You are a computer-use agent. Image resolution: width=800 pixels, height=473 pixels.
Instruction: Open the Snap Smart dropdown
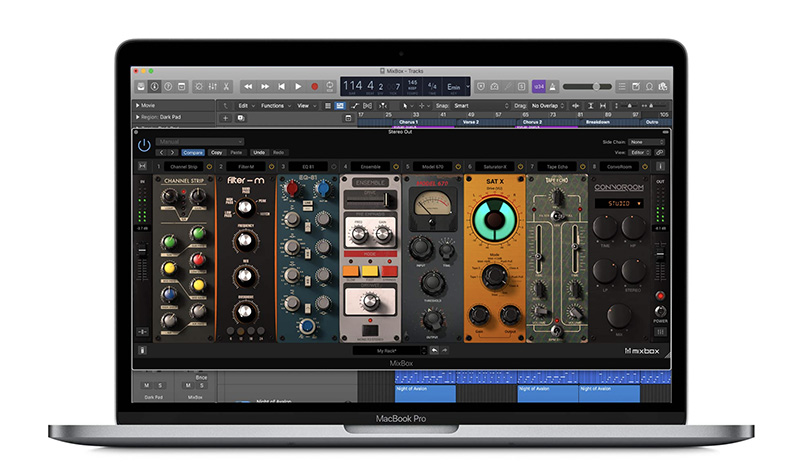(481, 106)
